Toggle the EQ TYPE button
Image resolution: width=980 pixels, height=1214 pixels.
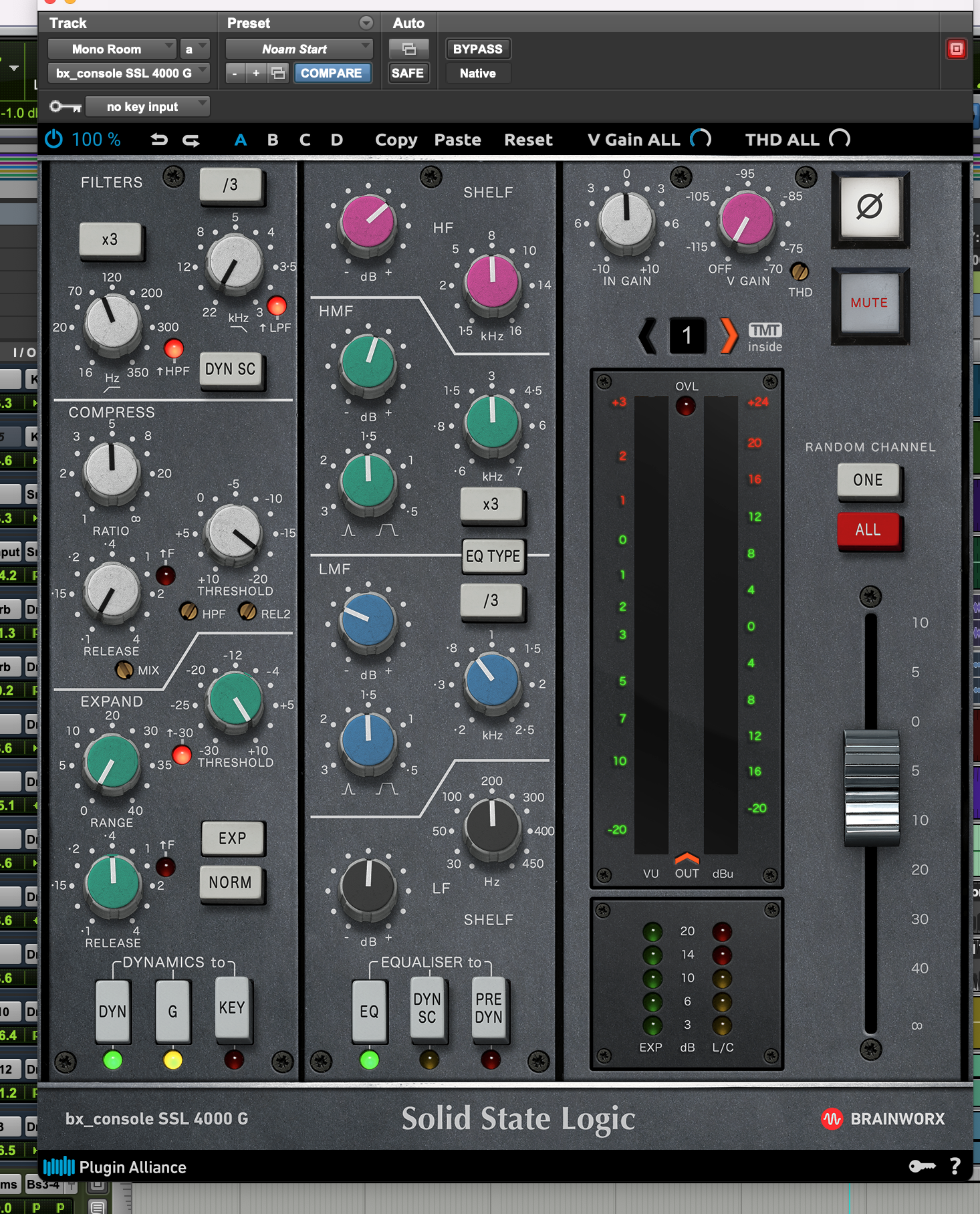pyautogui.click(x=493, y=556)
